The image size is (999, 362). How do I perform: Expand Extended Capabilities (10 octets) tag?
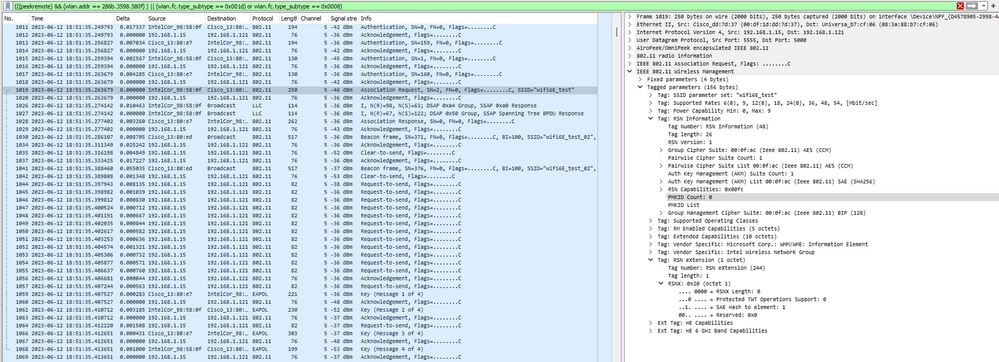(x=651, y=236)
